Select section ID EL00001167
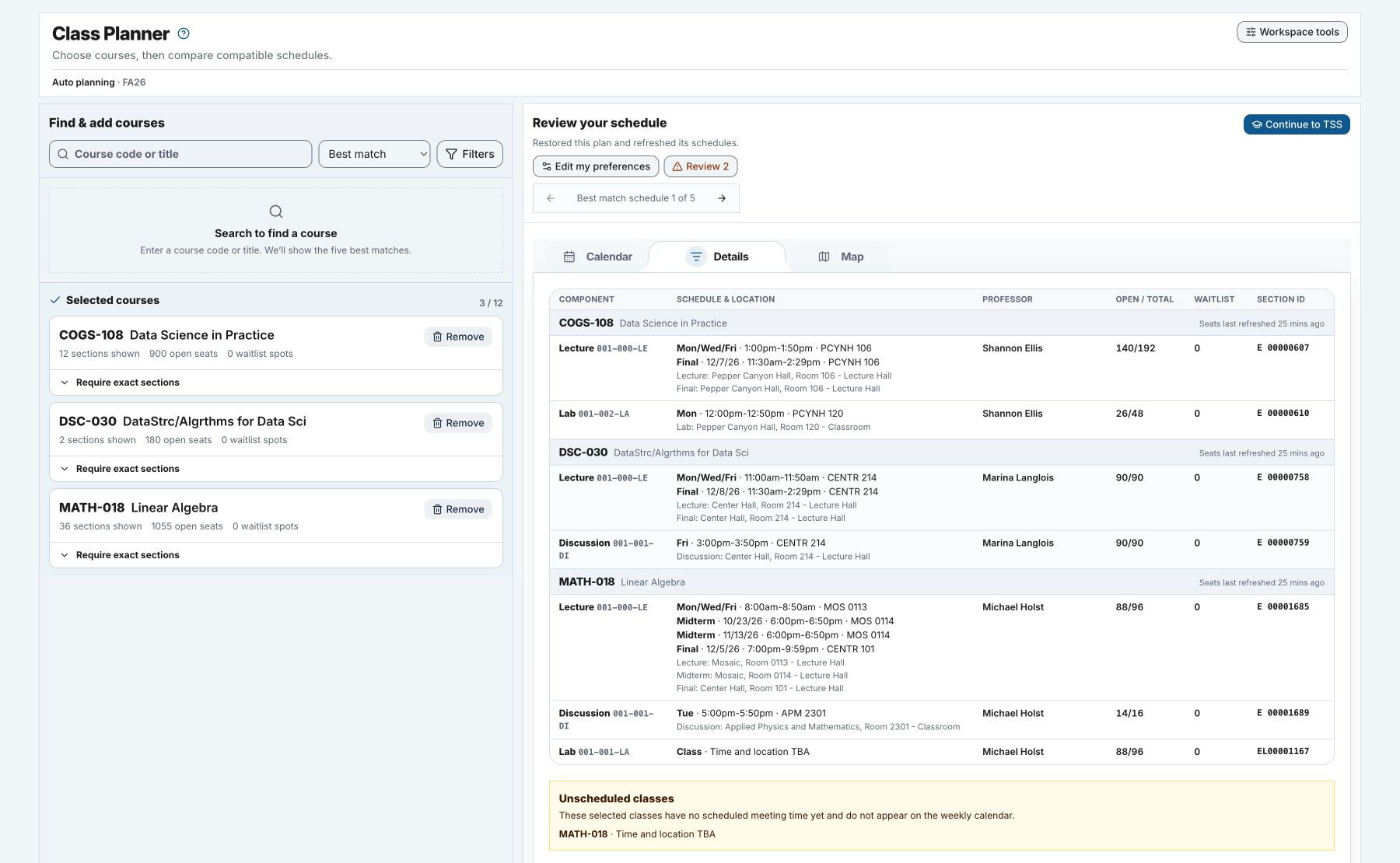 pyautogui.click(x=1283, y=752)
